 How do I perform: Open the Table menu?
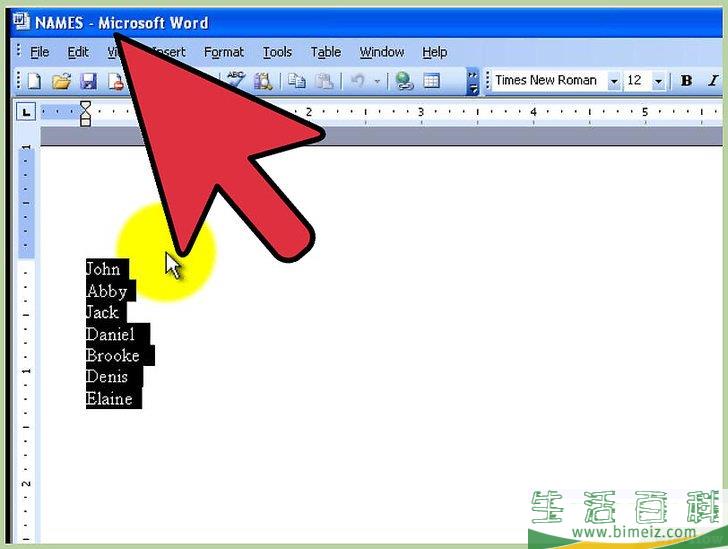325,52
